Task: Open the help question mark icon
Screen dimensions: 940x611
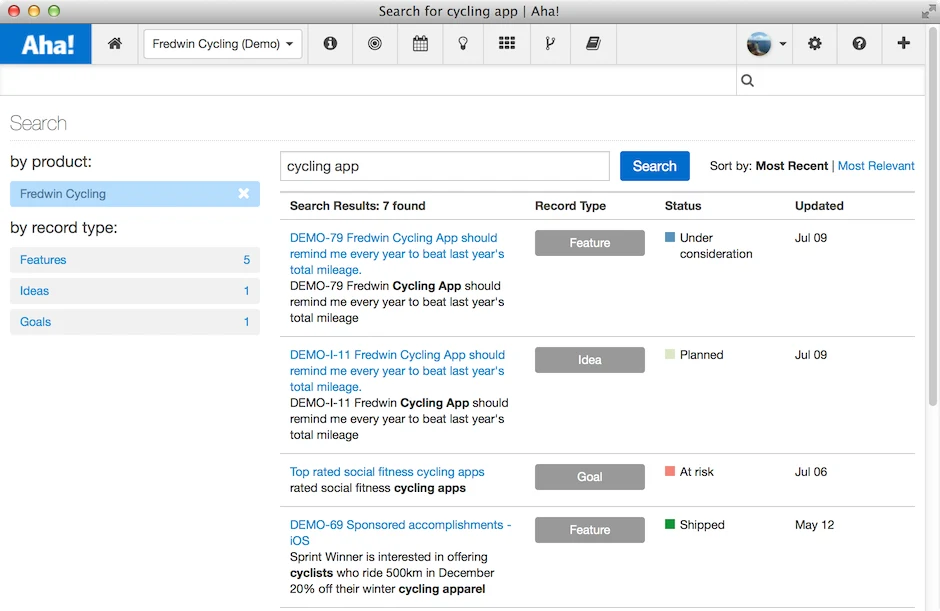Action: tap(859, 43)
